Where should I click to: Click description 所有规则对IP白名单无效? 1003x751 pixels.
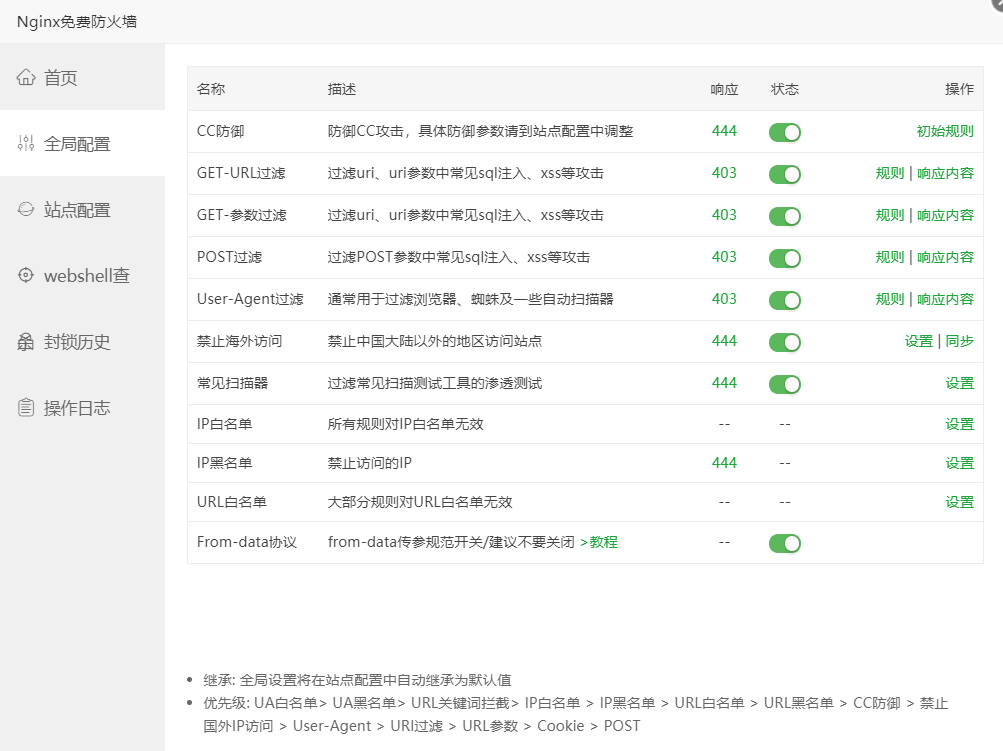pyautogui.click(x=406, y=424)
